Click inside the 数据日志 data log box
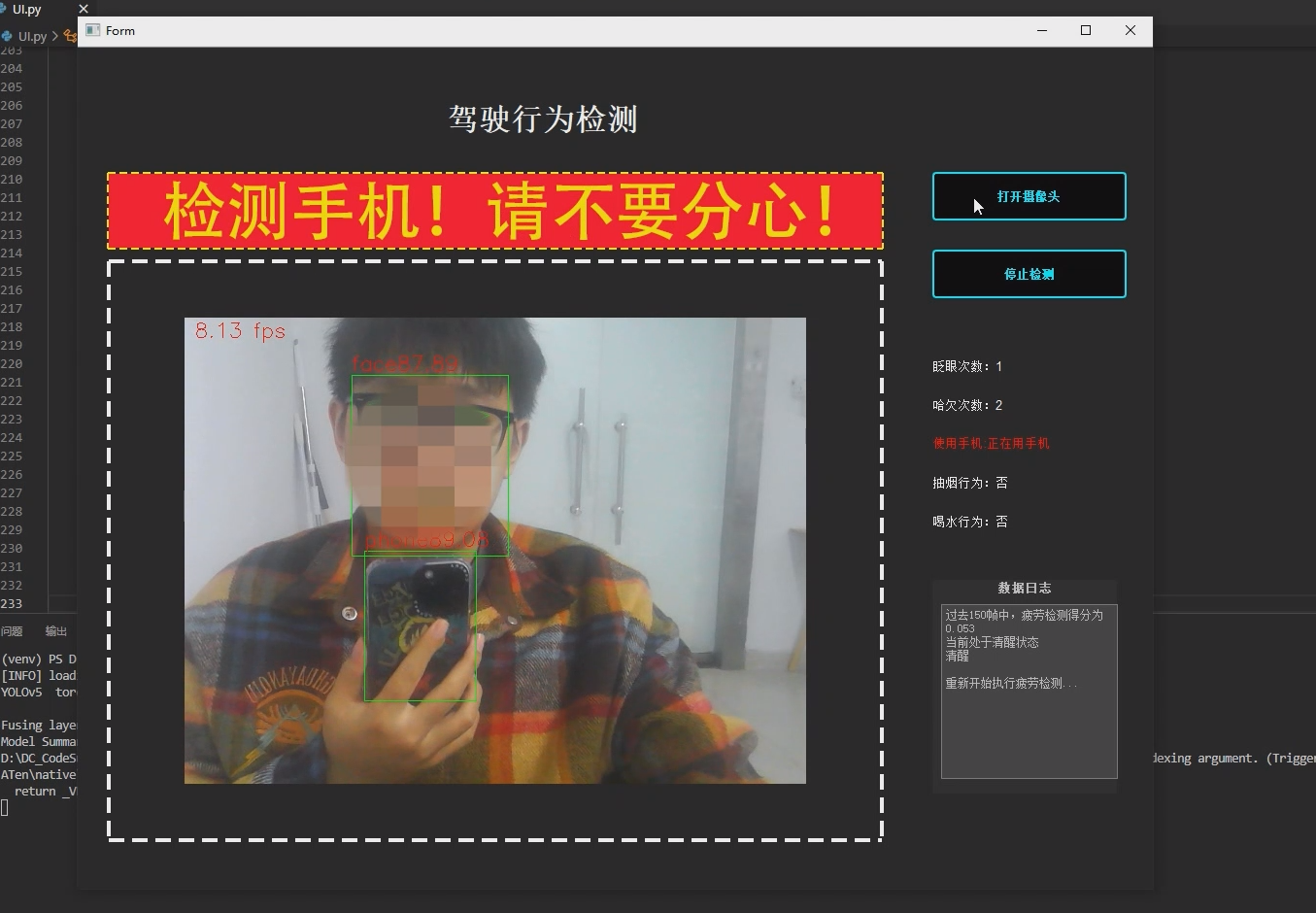 (1029, 692)
